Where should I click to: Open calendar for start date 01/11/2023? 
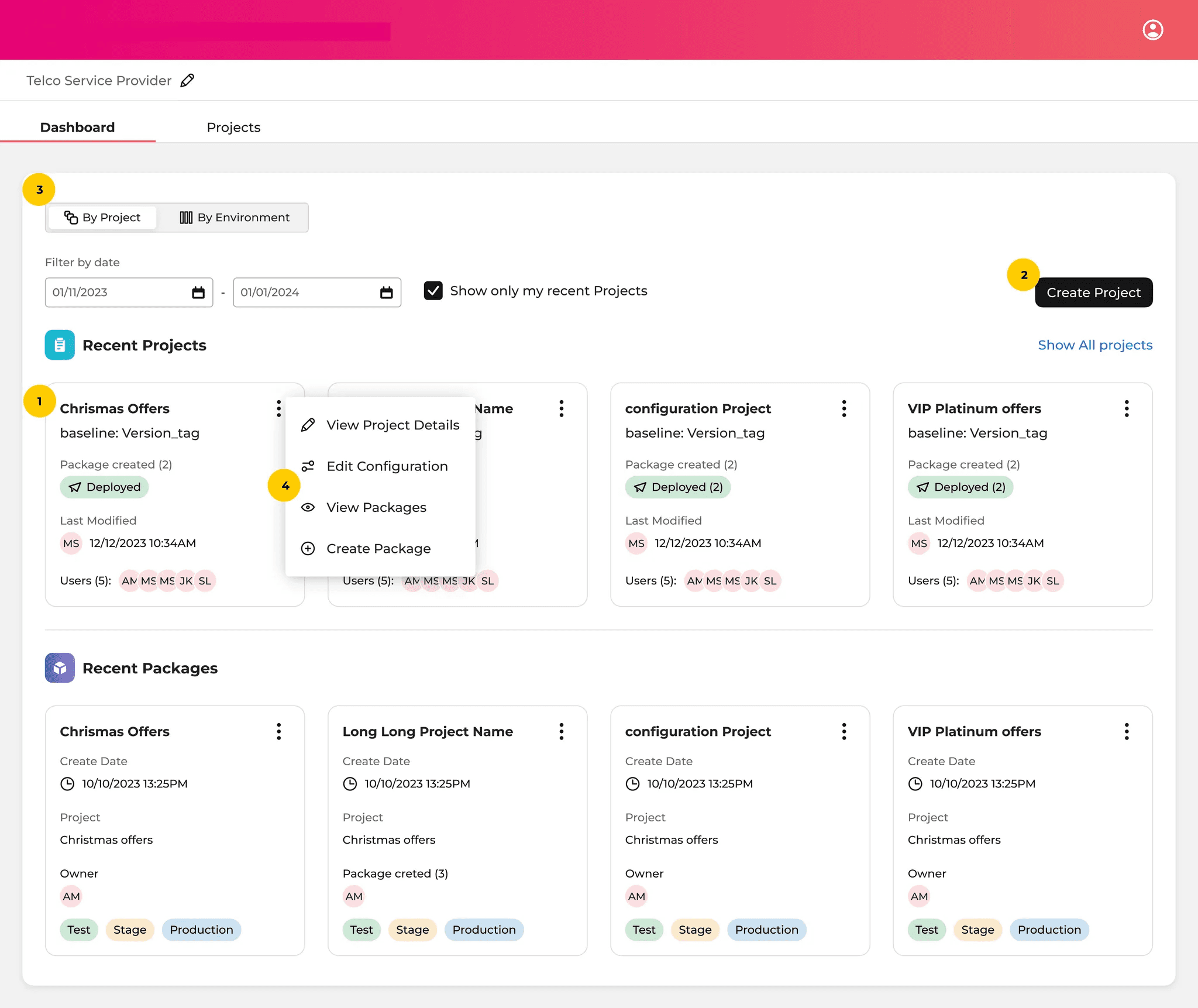198,293
